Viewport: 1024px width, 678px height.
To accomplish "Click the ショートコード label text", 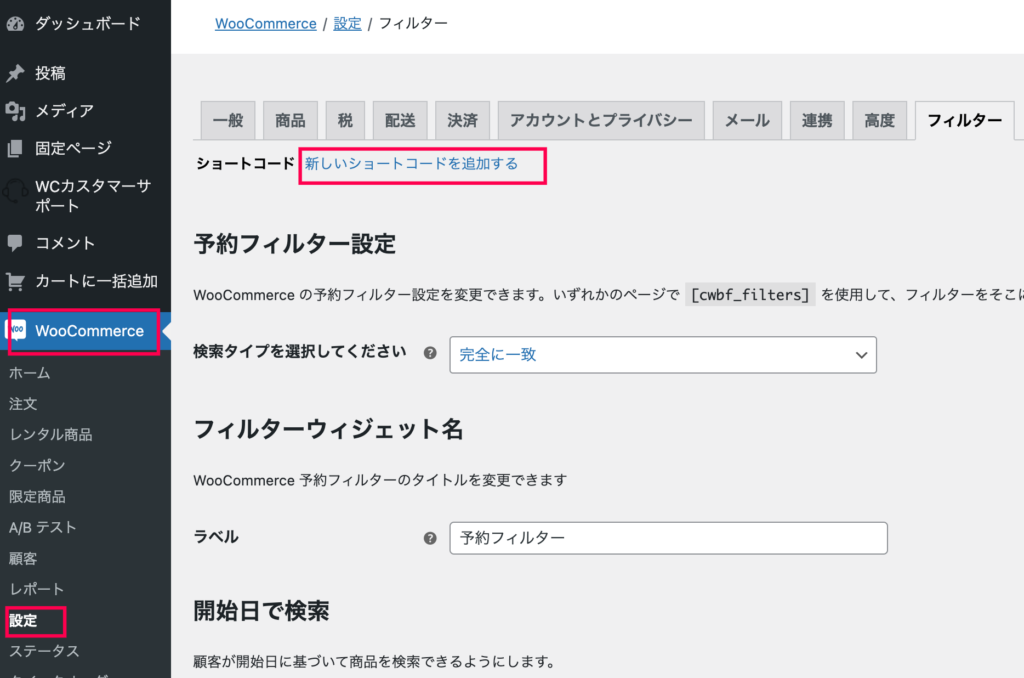I will pos(246,163).
